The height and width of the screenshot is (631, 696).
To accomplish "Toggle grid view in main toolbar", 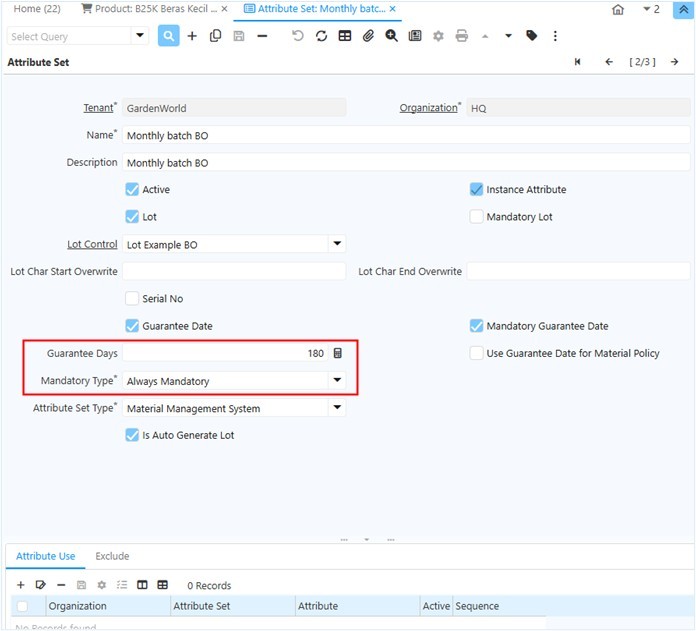I will click(x=344, y=36).
